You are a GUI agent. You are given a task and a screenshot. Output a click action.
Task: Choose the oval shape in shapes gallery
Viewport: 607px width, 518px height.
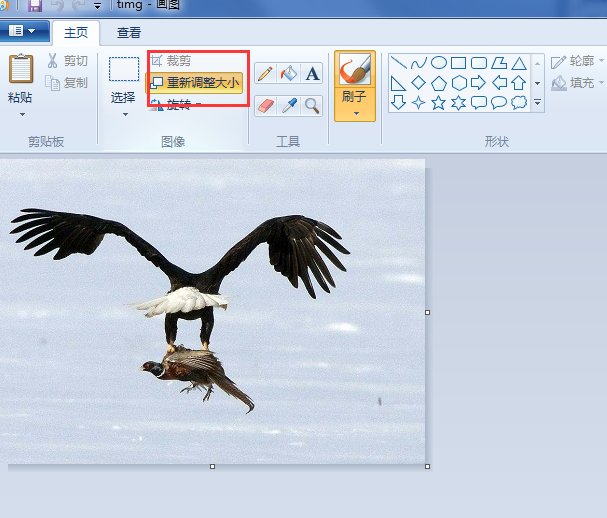pos(438,63)
